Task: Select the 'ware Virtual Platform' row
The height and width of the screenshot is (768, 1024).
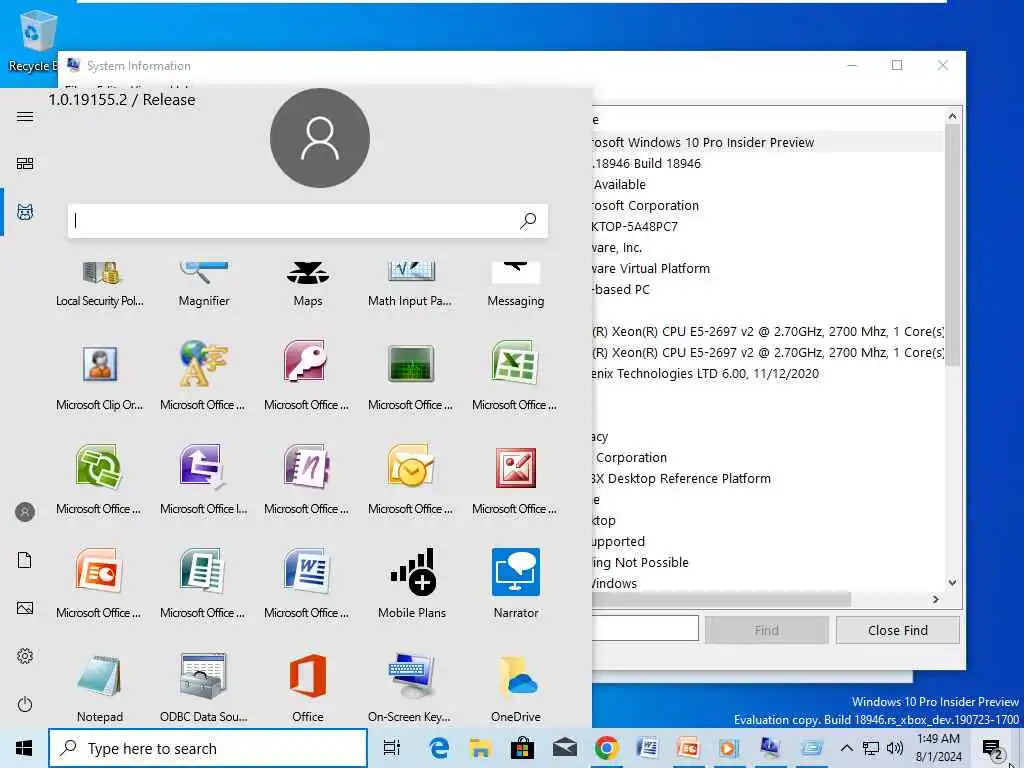Action: (767, 268)
